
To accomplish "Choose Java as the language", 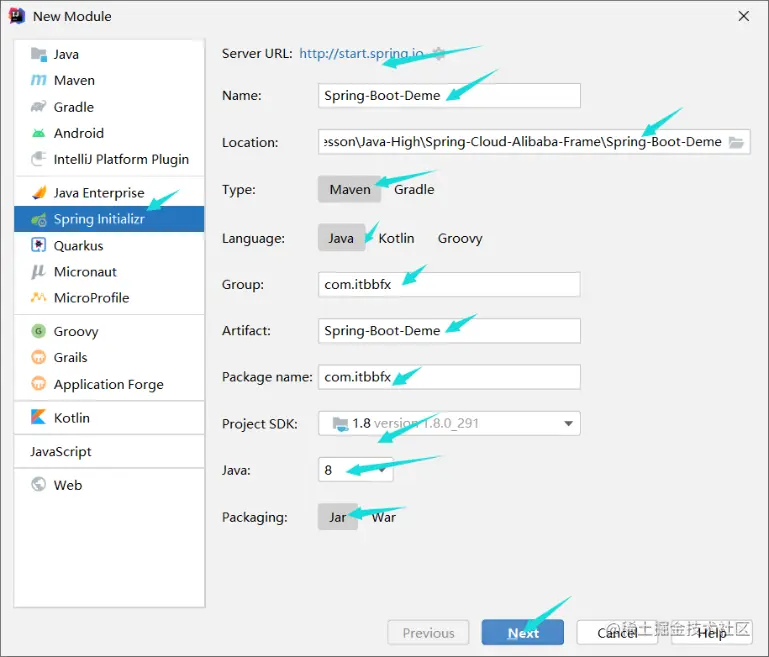I will click(341, 238).
